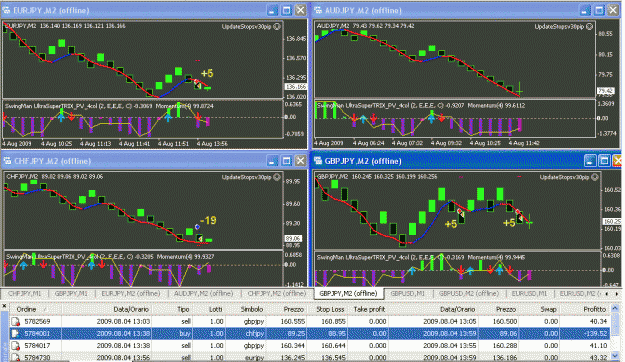Minimize the AUDJPY,M2 chart window
Image resolution: width=625 pixels, height=362 pixels.
pos(585,10)
